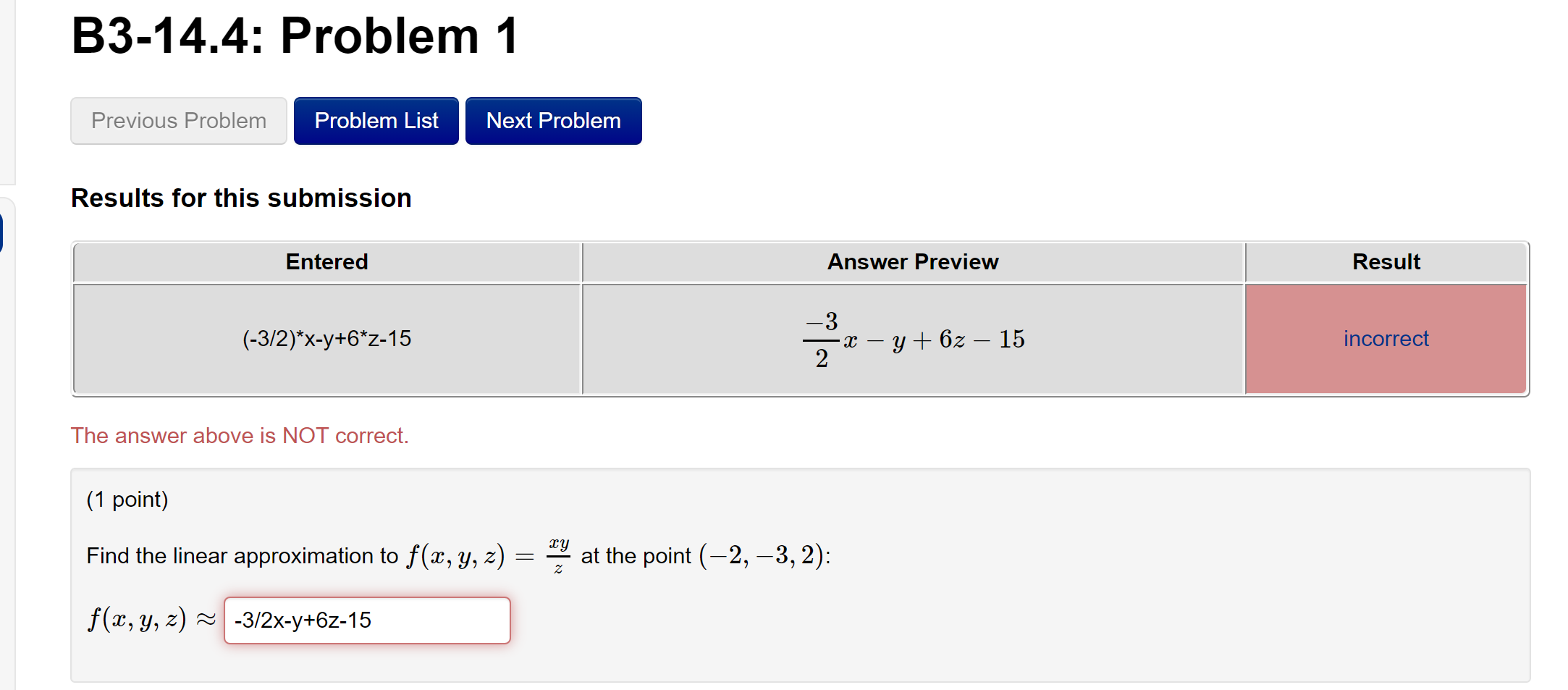Click the Answer Preview column header
Viewport: 1568px width, 690px height.
coord(912,261)
